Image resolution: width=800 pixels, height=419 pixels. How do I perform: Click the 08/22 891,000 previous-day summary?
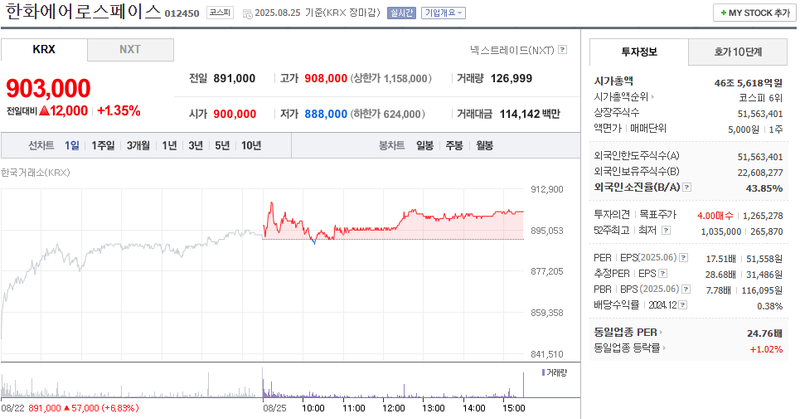point(70,408)
